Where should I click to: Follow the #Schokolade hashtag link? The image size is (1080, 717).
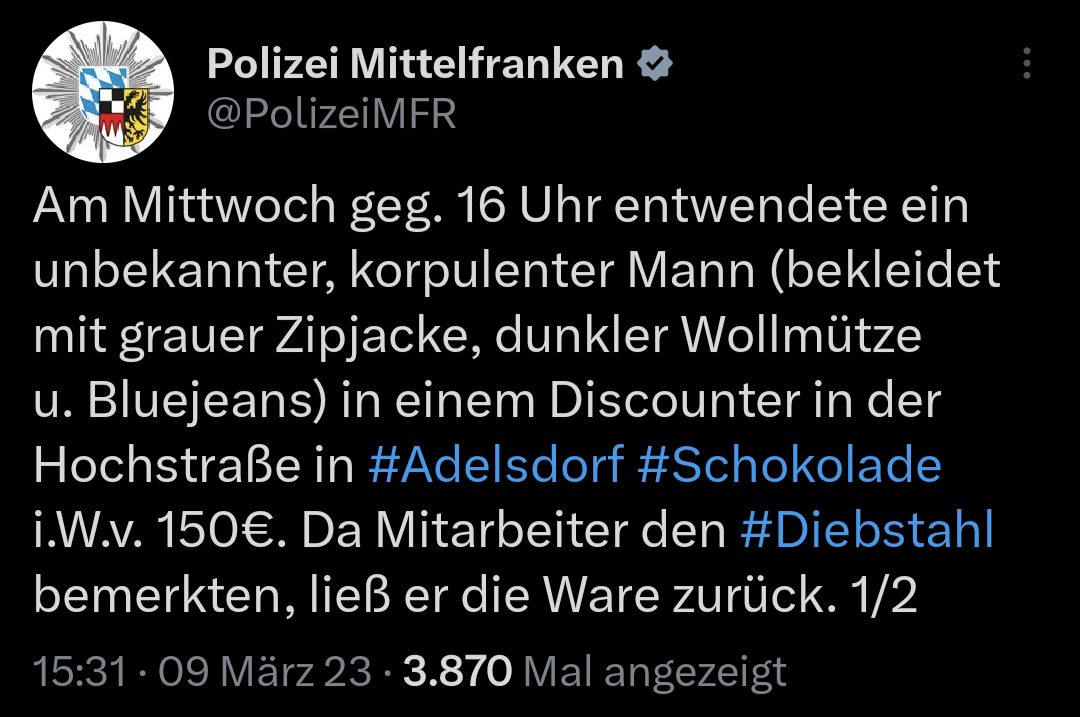(x=789, y=465)
